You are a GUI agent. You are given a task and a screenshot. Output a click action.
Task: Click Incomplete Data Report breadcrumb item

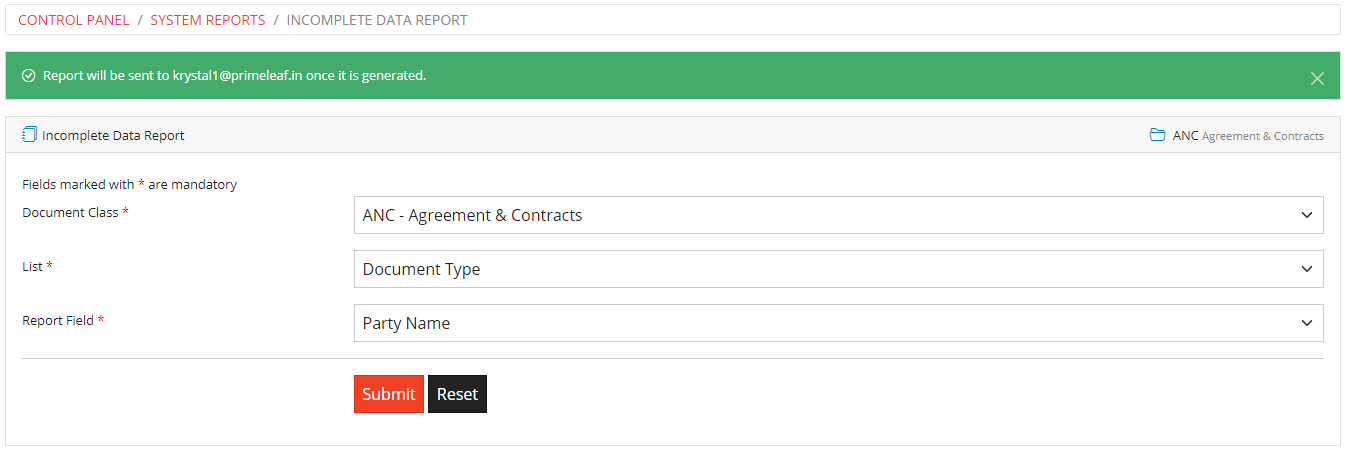(x=377, y=20)
